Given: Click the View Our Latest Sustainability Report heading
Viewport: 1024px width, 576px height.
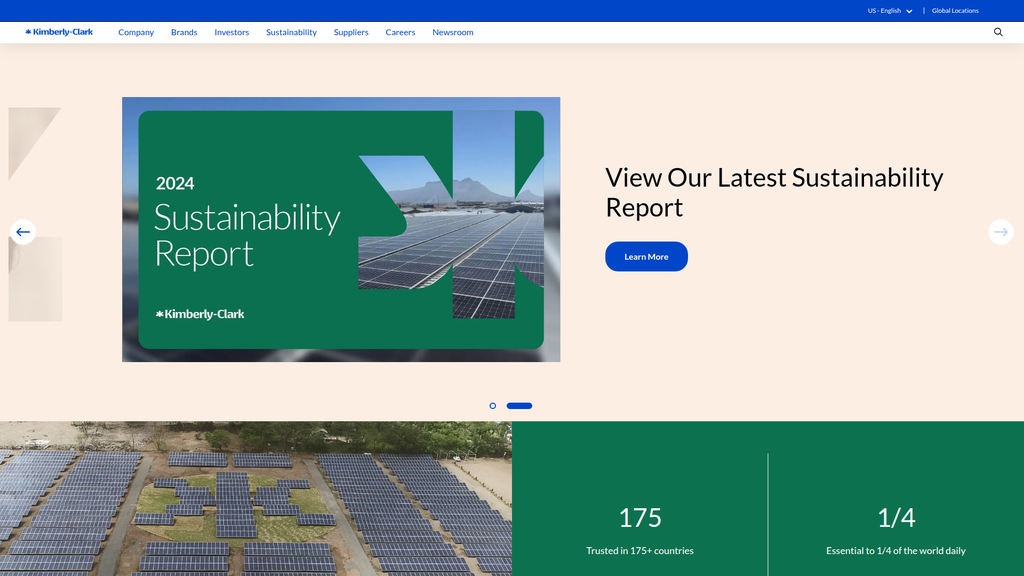Looking at the screenshot, I should 774,192.
